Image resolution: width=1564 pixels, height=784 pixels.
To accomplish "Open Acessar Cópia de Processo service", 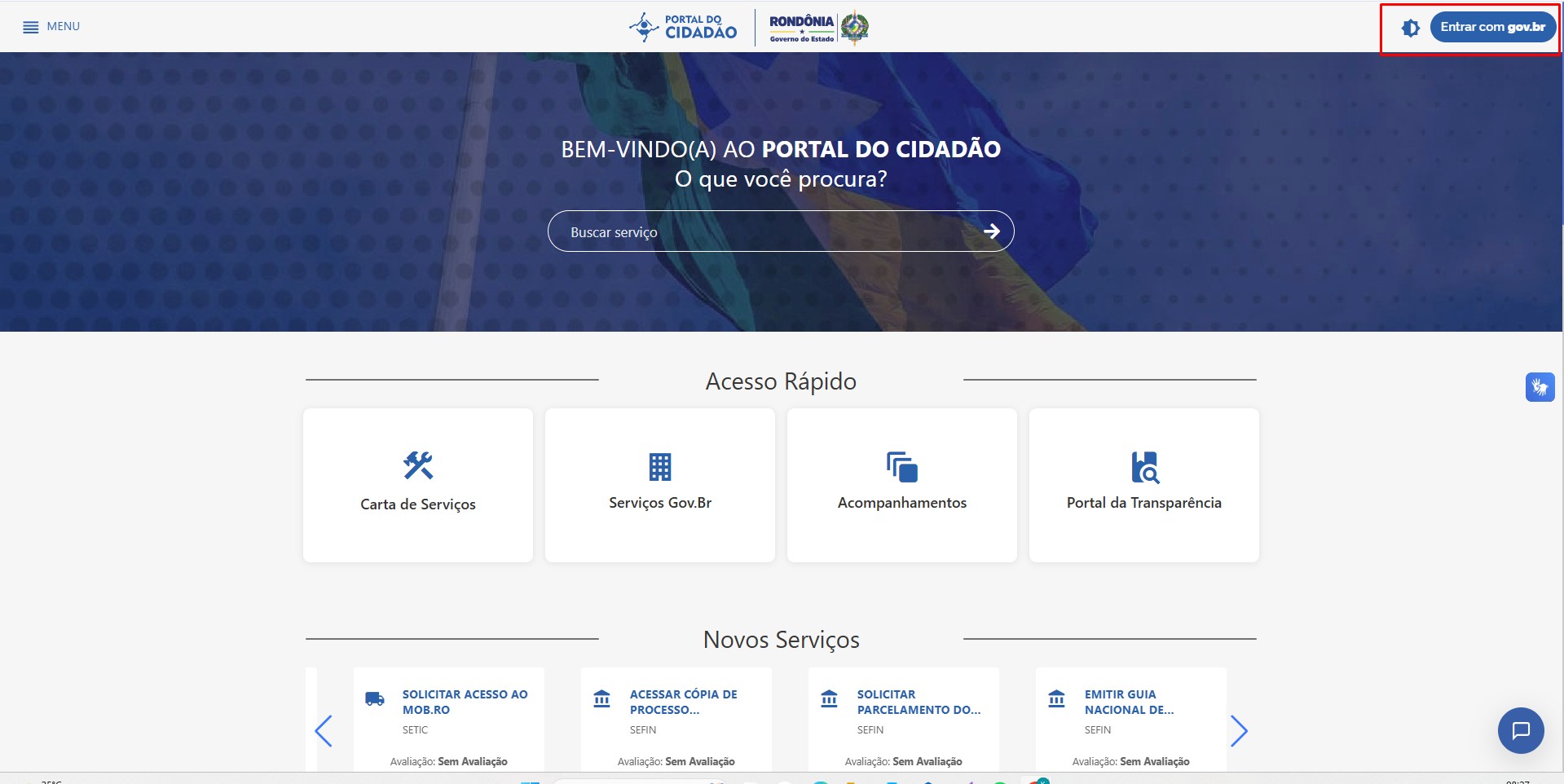I will 683,702.
